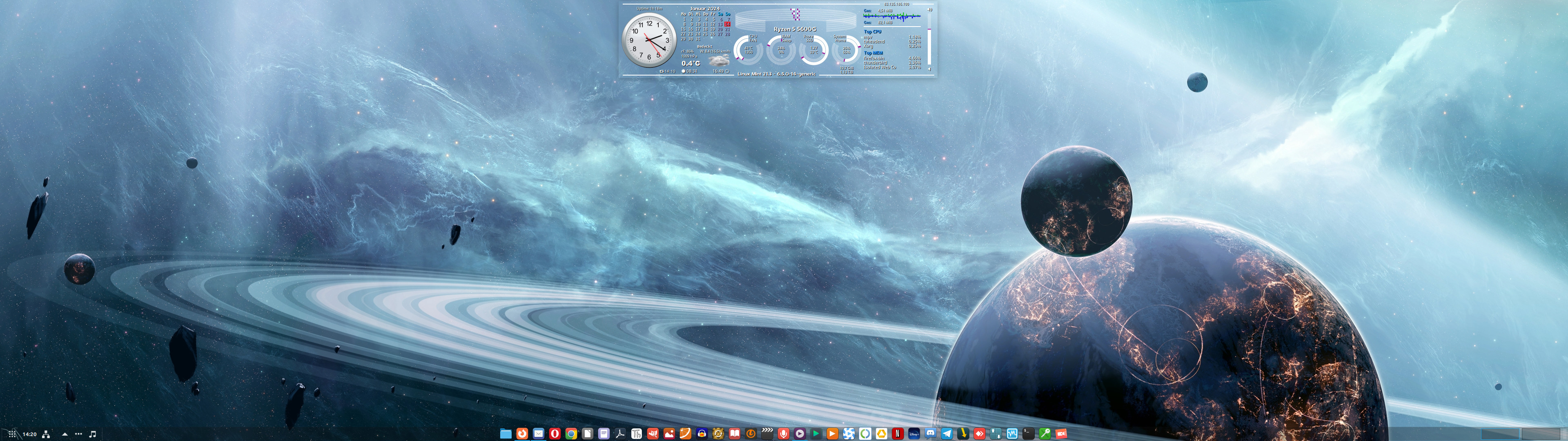Launch the red screen recorder camera icon

(1062, 434)
